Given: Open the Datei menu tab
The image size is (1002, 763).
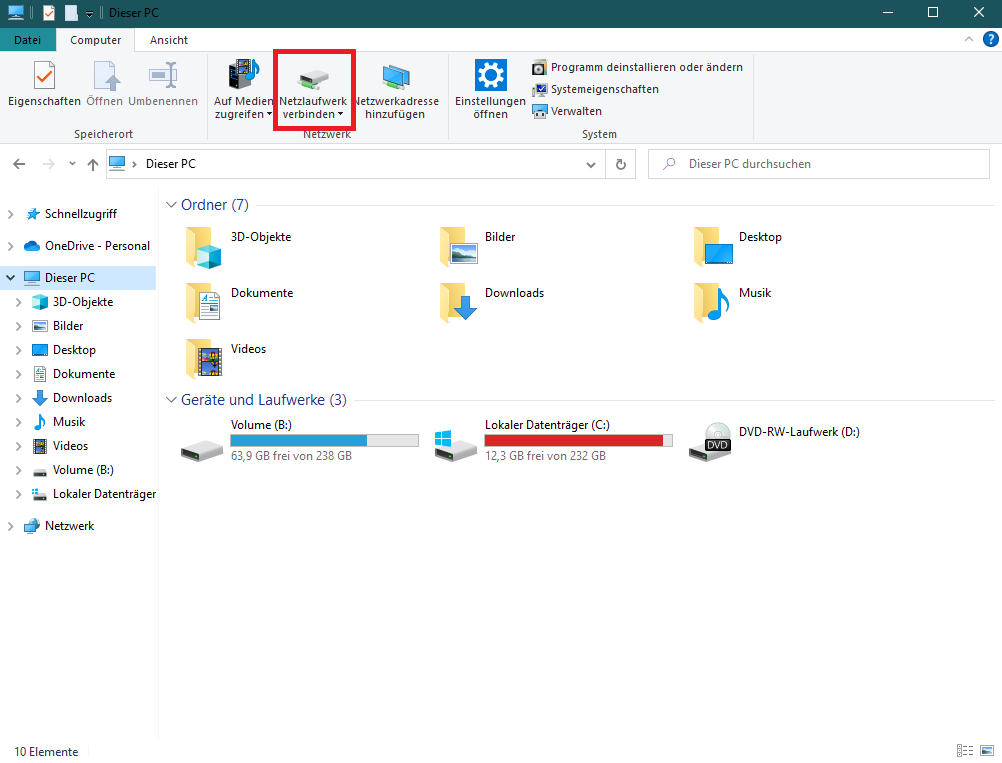Looking at the screenshot, I should pyautogui.click(x=28, y=40).
